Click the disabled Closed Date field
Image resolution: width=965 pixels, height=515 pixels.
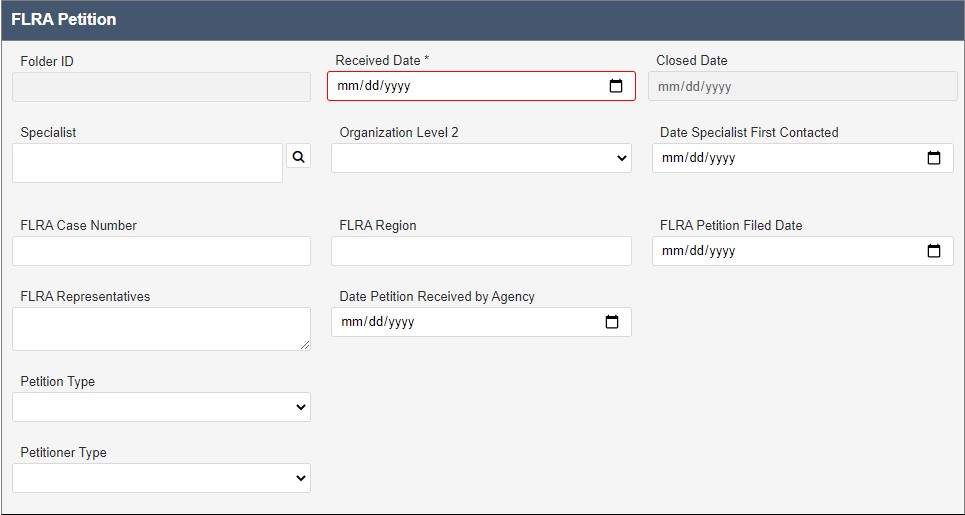pos(803,87)
